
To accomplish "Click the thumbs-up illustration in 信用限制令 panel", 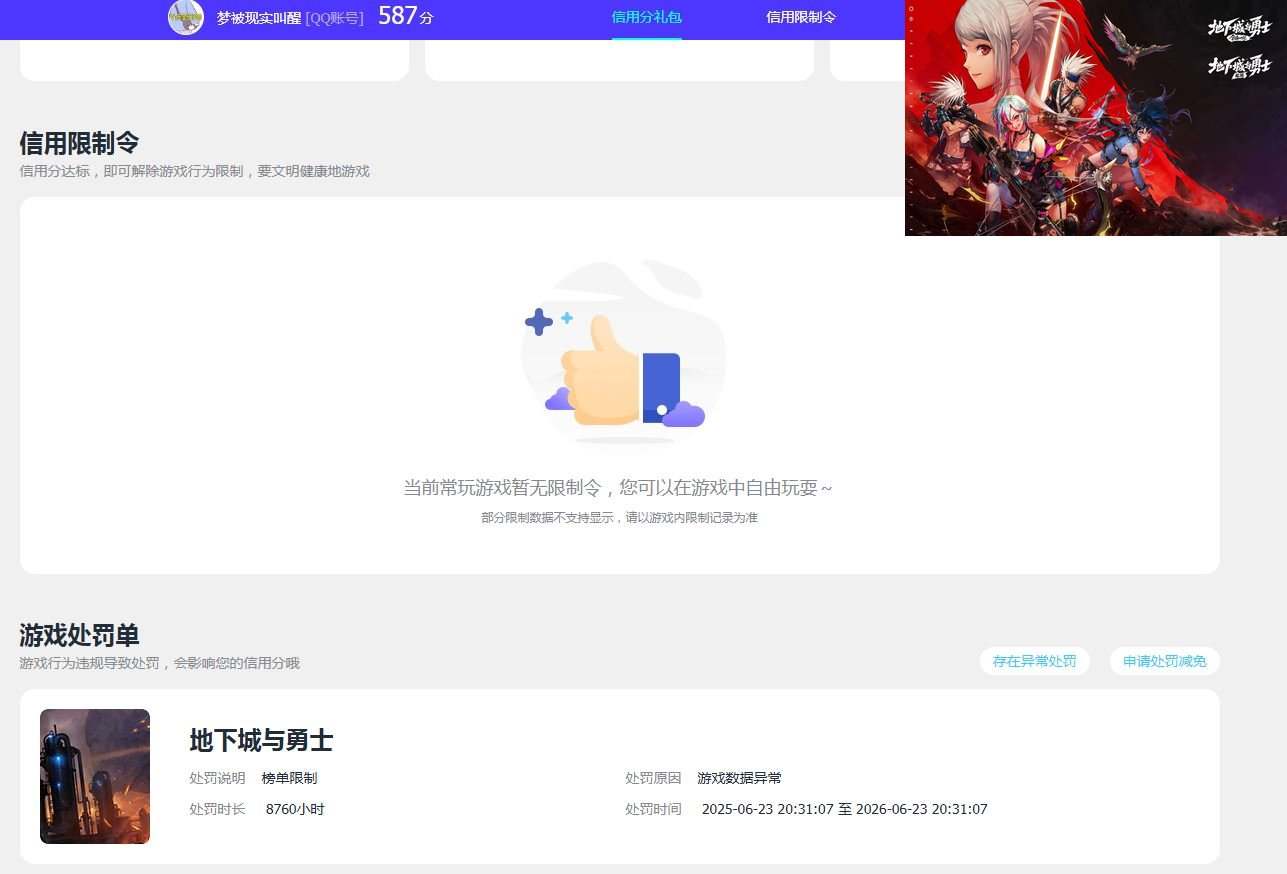I will [x=623, y=357].
